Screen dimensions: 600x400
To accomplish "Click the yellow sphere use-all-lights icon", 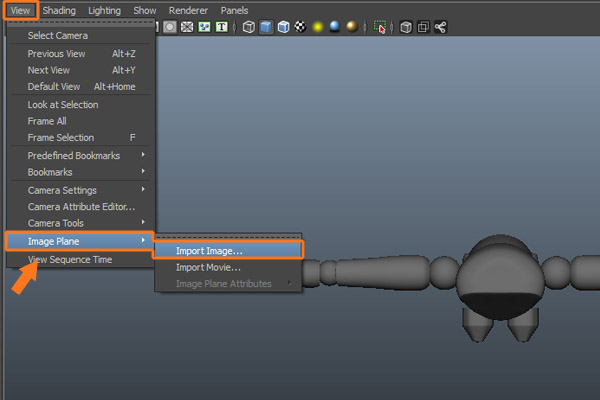I will (x=317, y=28).
